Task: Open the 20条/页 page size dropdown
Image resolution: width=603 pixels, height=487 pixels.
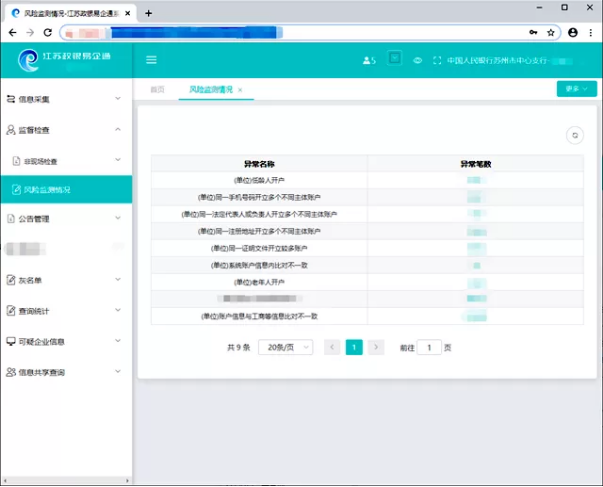Action: pos(285,347)
